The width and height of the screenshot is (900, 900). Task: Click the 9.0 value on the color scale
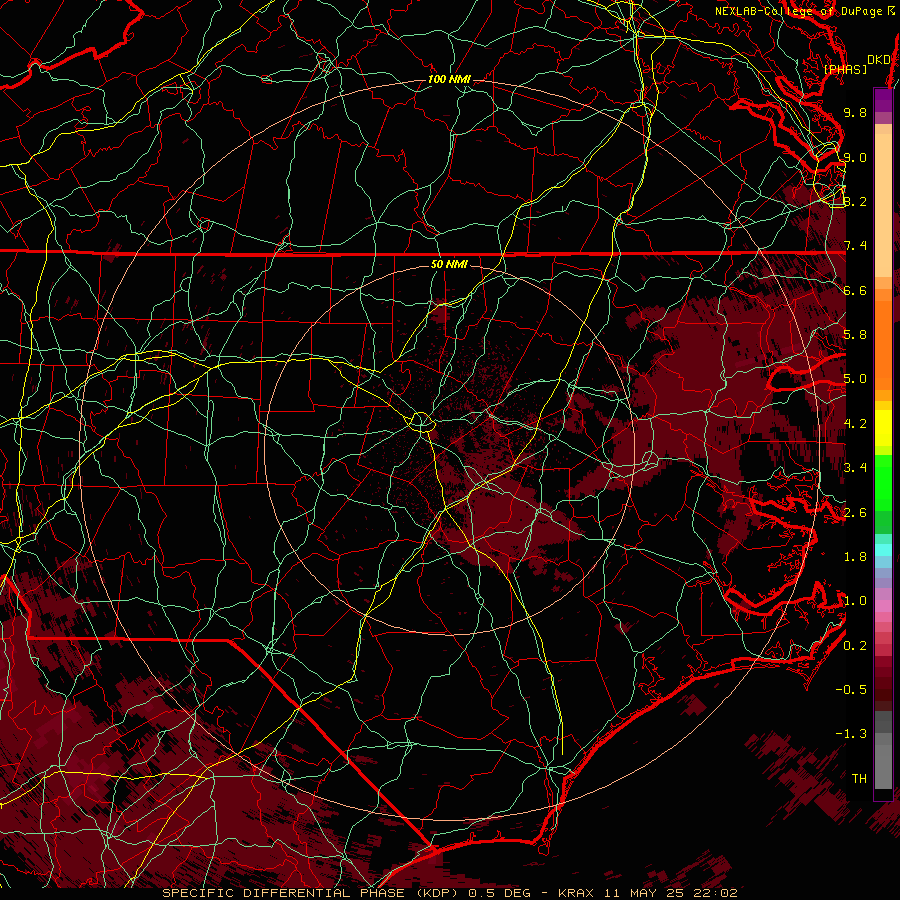pyautogui.click(x=855, y=157)
